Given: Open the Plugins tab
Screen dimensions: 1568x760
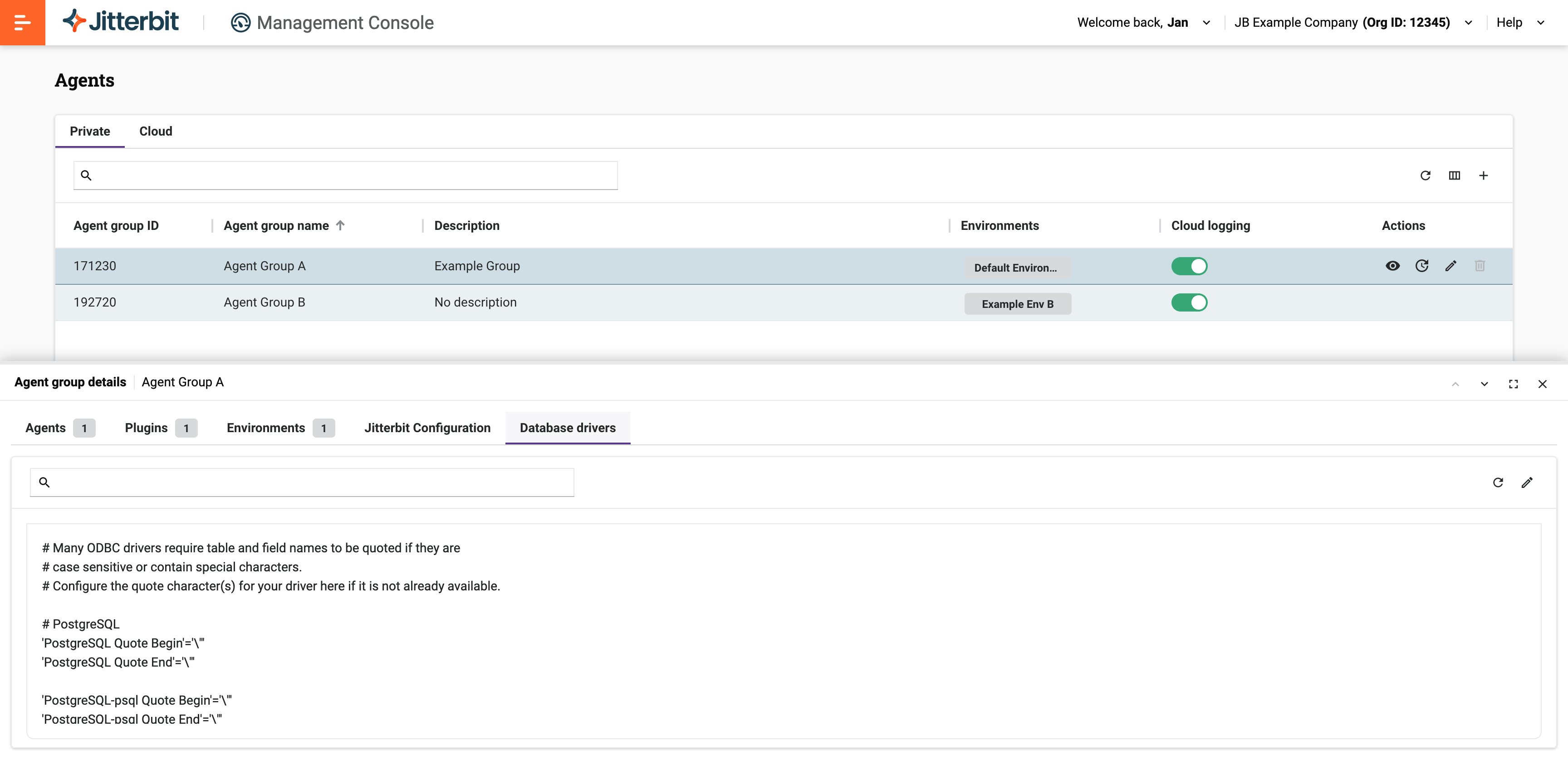Looking at the screenshot, I should pyautogui.click(x=161, y=428).
